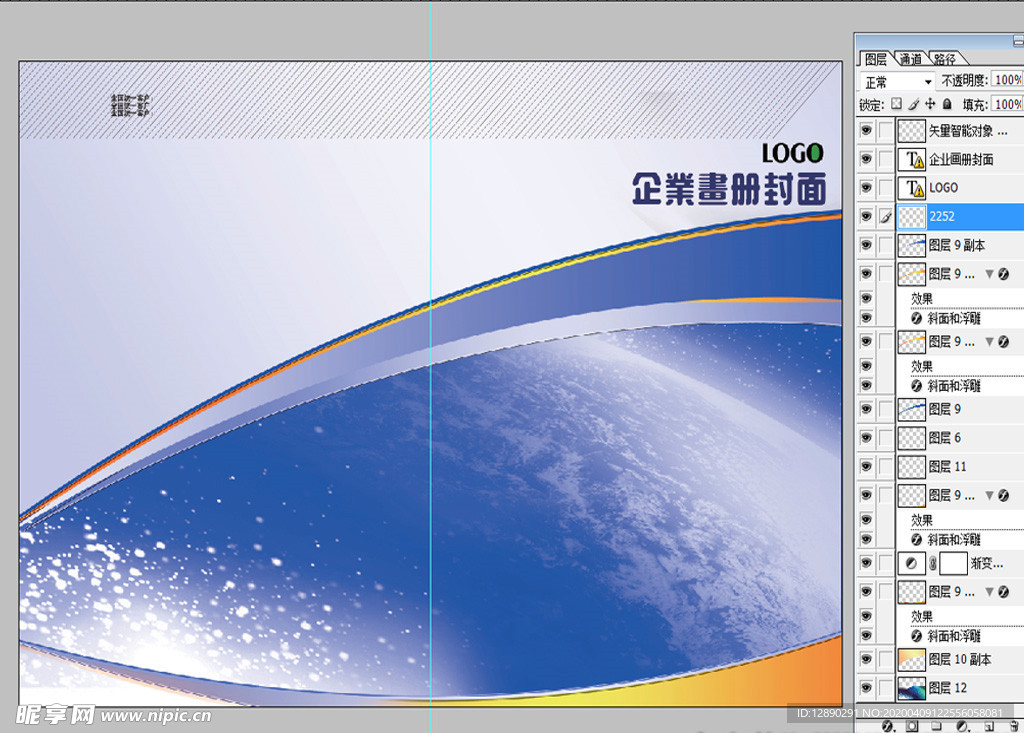Click the add layer style button at panel bottom

coord(887,726)
